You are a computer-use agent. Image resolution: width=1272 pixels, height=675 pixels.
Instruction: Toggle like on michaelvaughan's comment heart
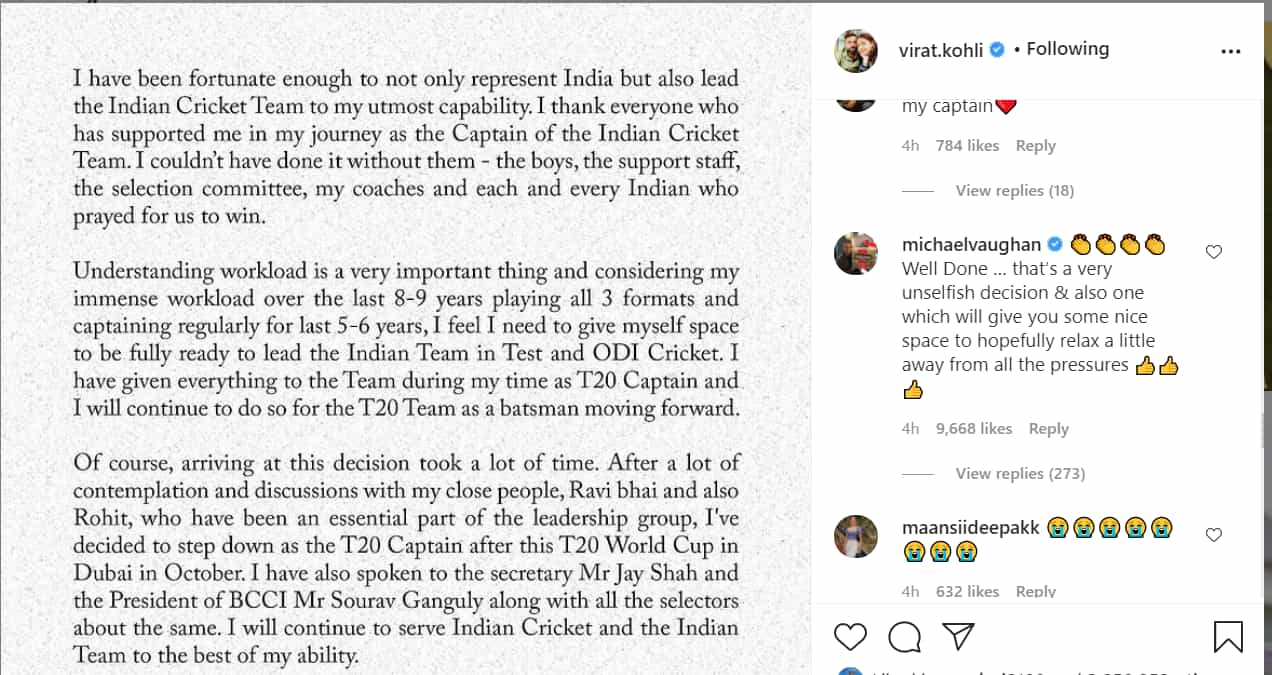[1214, 253]
